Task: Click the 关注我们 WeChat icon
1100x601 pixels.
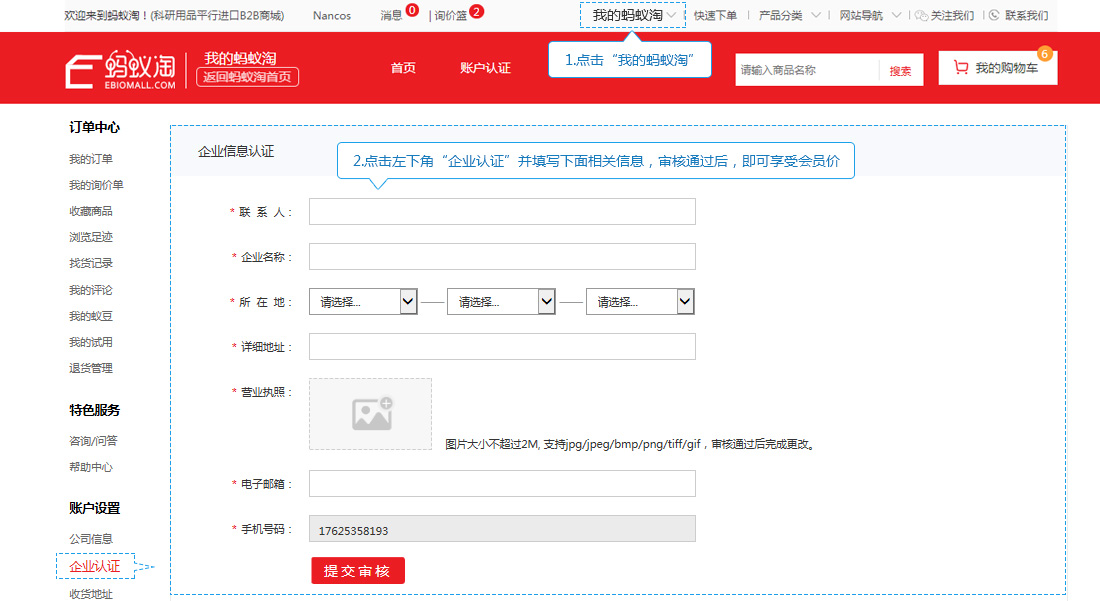Action: (921, 15)
